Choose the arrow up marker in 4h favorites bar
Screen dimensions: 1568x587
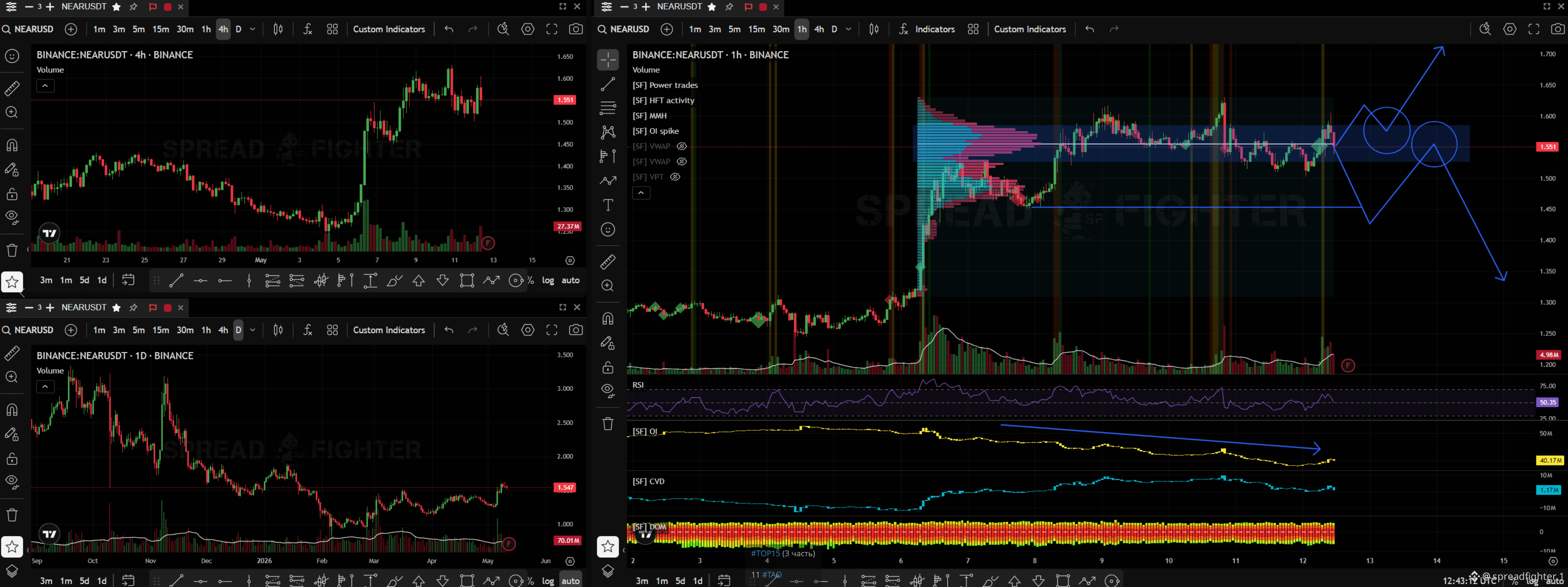(419, 281)
